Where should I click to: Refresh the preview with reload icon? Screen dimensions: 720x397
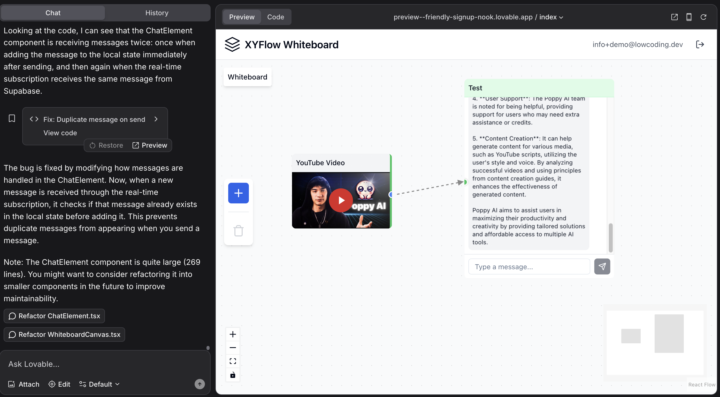(x=703, y=17)
